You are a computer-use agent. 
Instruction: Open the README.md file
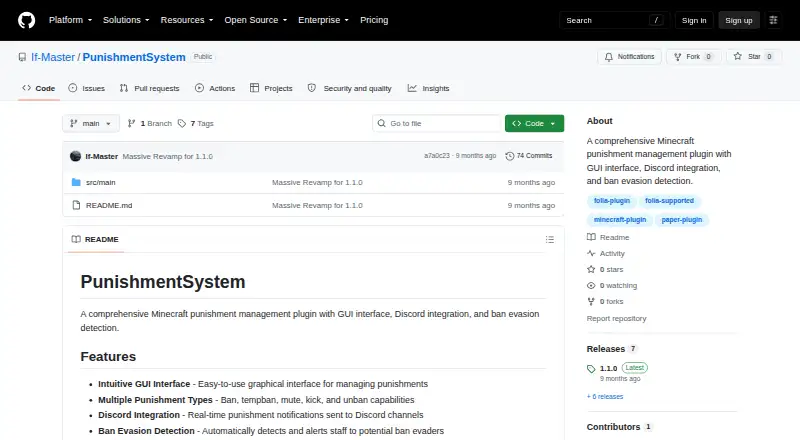click(x=109, y=205)
